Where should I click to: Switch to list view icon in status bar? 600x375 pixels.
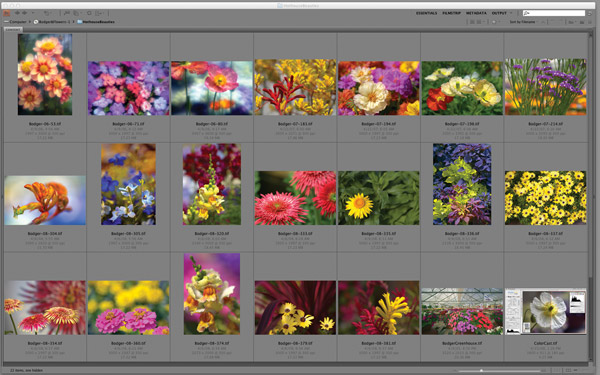click(x=577, y=370)
